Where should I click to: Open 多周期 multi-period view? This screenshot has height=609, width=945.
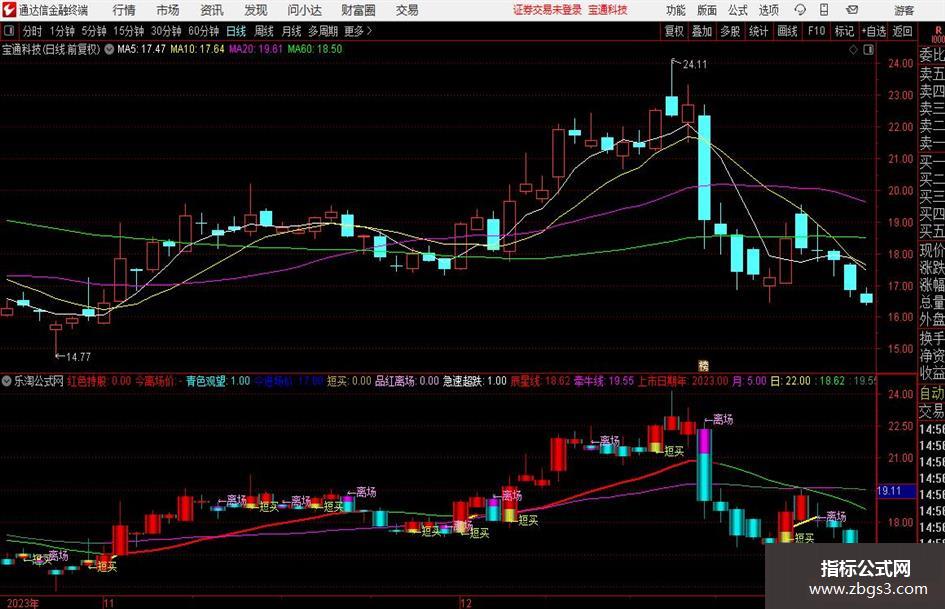click(323, 31)
